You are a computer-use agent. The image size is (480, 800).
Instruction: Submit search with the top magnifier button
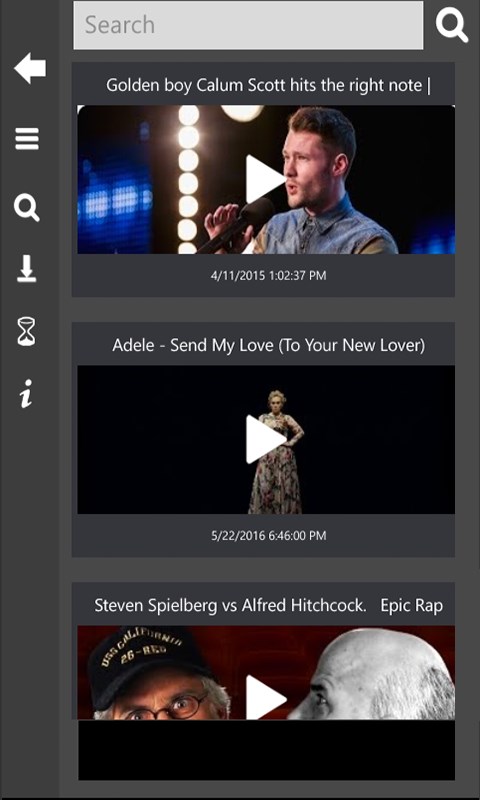click(451, 26)
